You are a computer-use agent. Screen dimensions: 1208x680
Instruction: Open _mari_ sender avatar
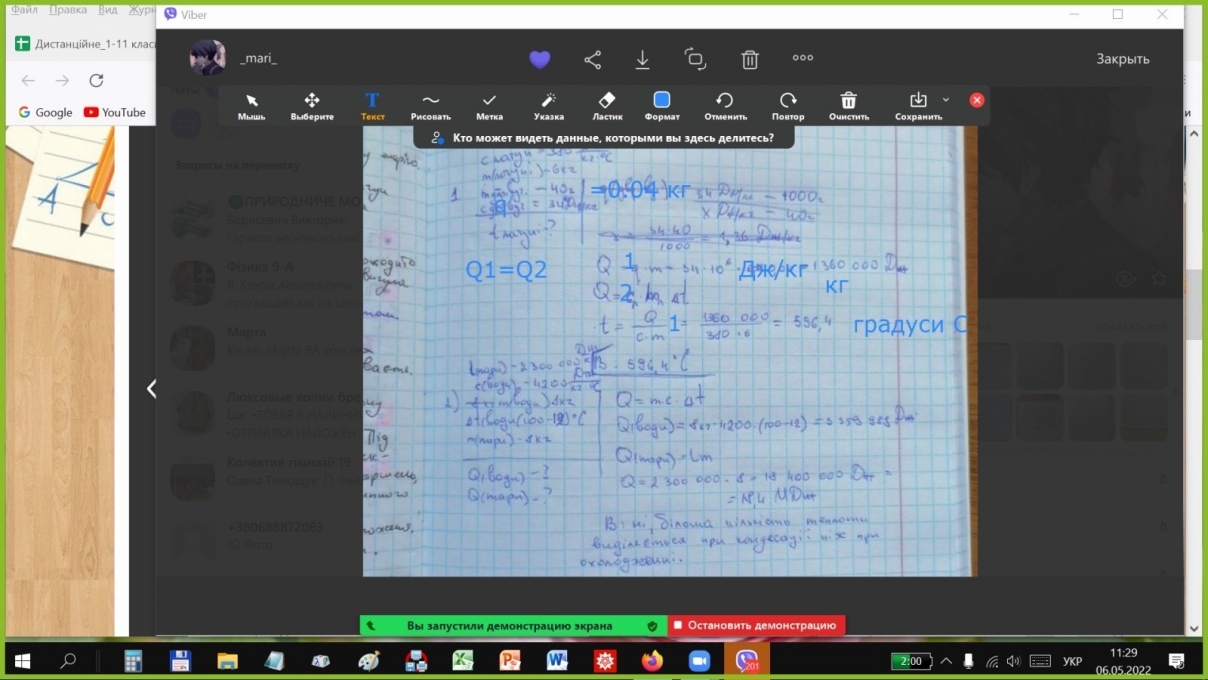pos(207,58)
